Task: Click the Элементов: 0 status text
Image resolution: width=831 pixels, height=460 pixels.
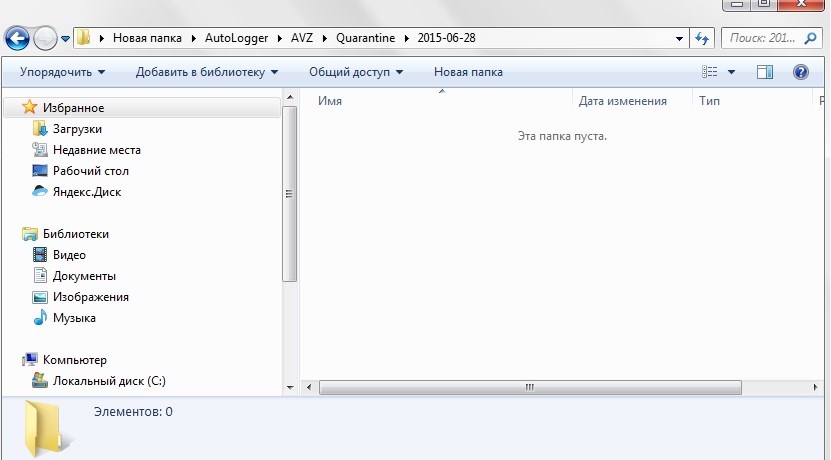Action: pyautogui.click(x=133, y=412)
